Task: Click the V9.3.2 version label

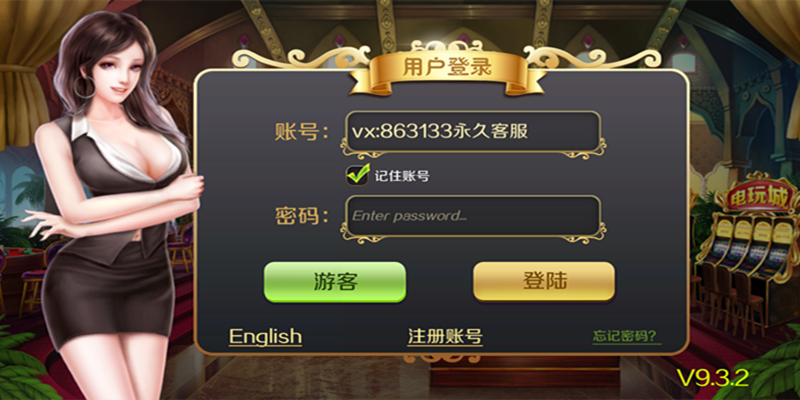Action: pos(713,378)
